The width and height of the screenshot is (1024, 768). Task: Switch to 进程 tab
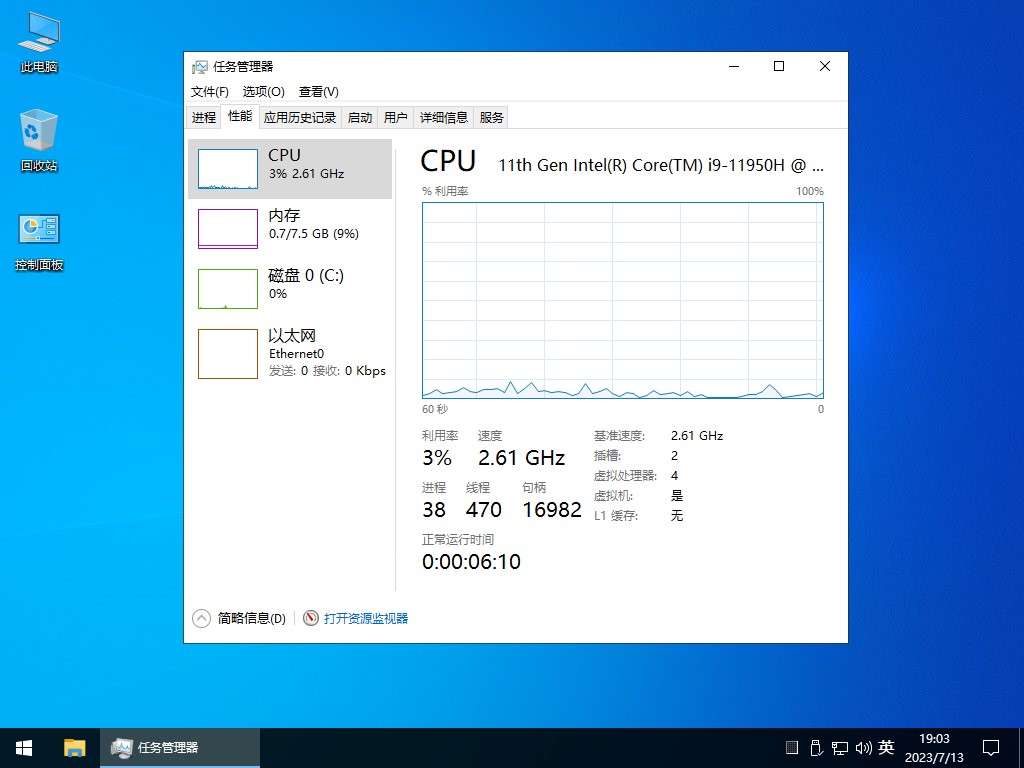click(204, 118)
